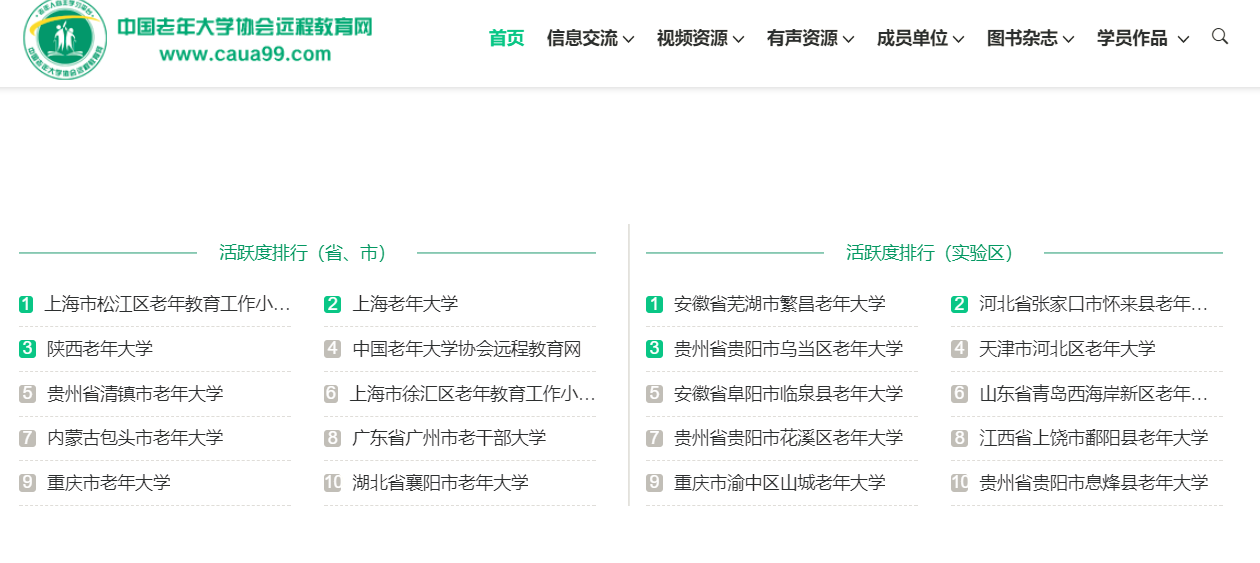Screen dimensions: 1260x563
Task: Click rank badge 2 beside 上海老年大学
Action: coord(332,305)
